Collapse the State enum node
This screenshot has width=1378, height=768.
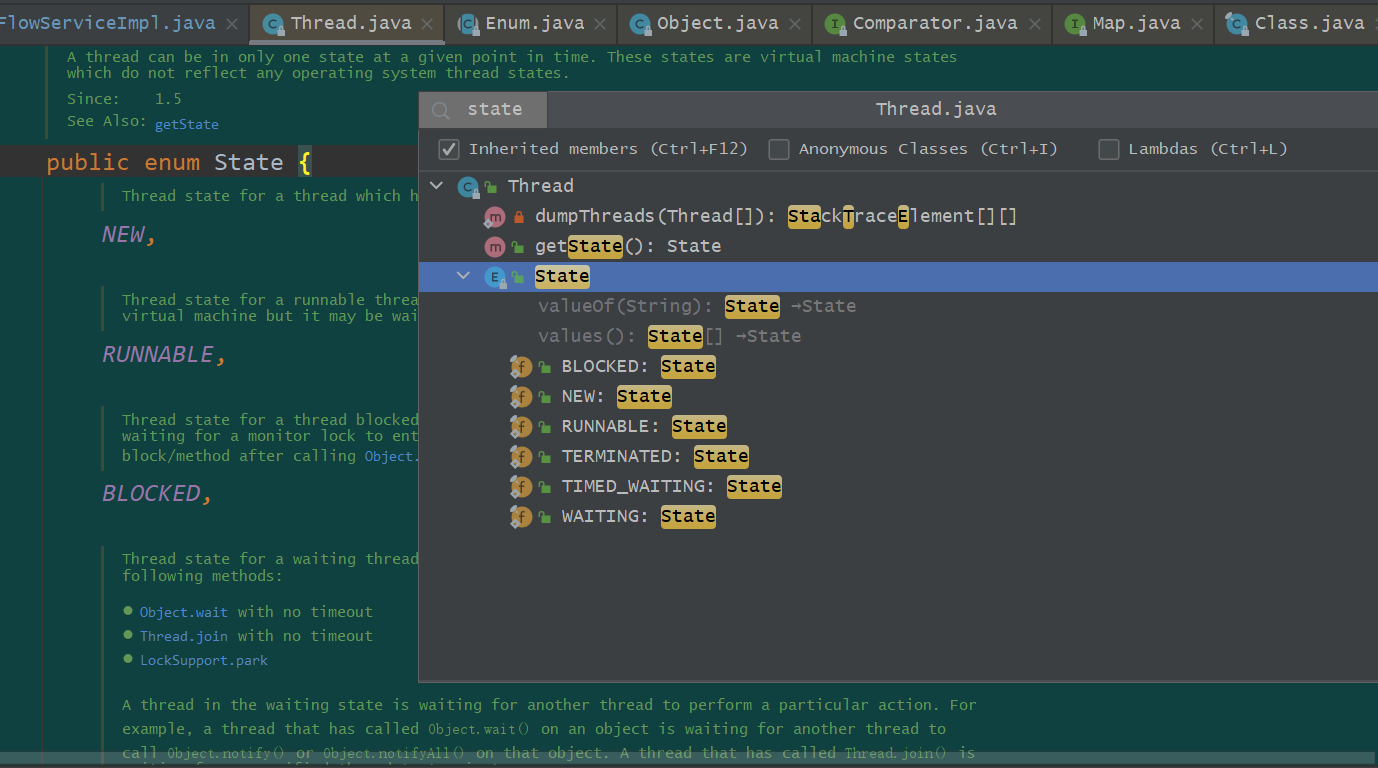(463, 276)
